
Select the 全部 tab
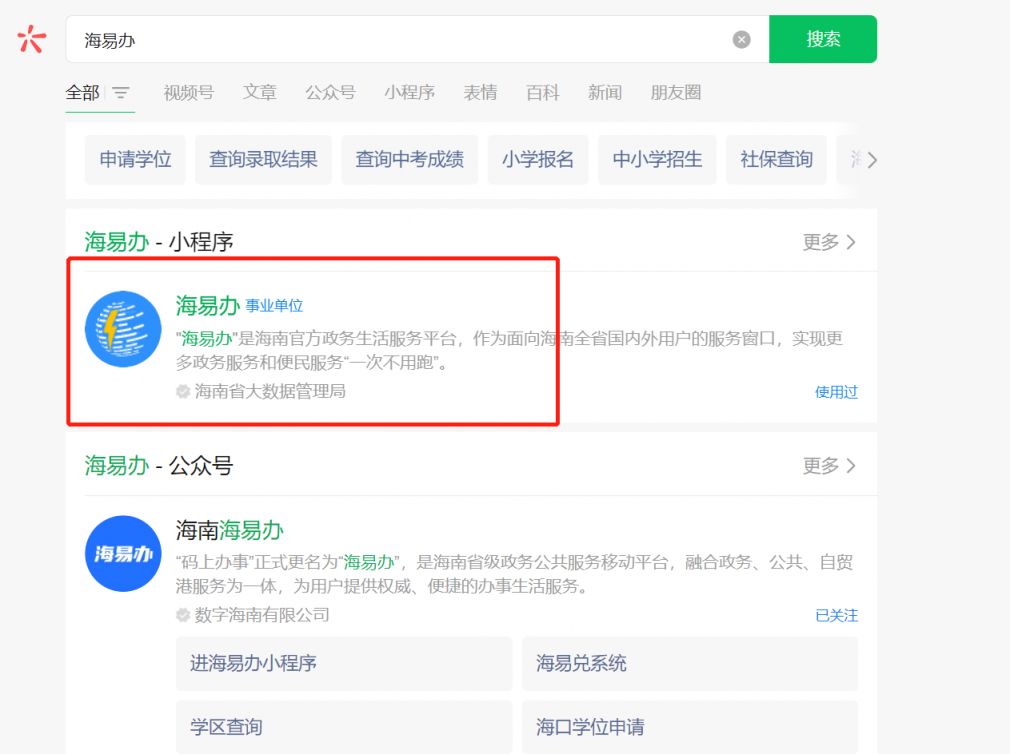[x=82, y=93]
